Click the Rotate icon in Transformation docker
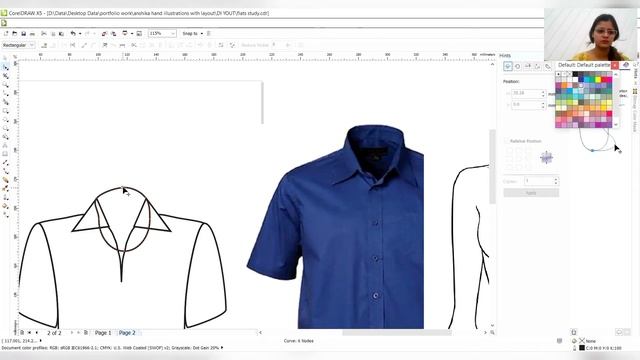 (518, 66)
